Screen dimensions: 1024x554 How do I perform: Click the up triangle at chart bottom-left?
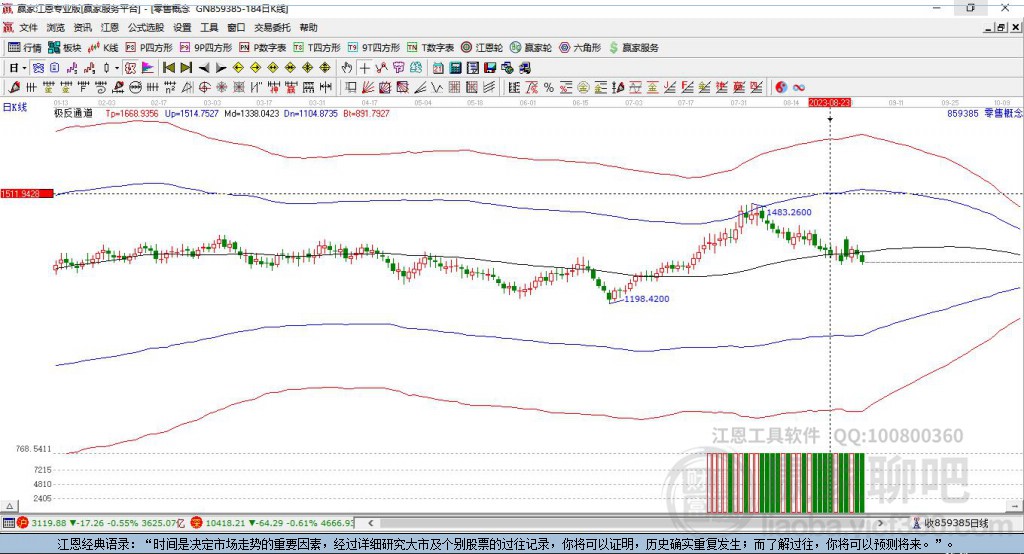coord(10,506)
